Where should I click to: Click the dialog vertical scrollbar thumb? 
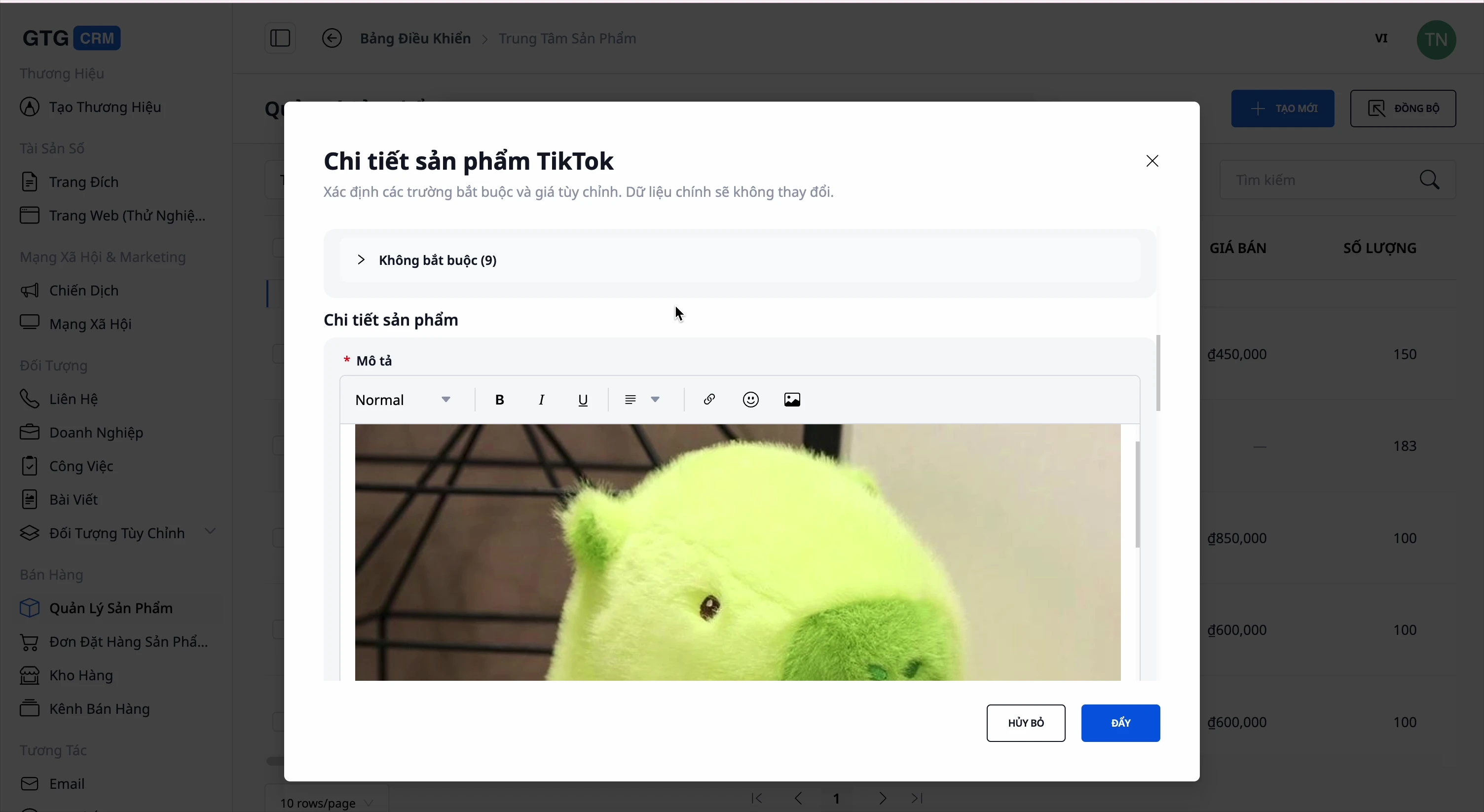(x=1158, y=373)
